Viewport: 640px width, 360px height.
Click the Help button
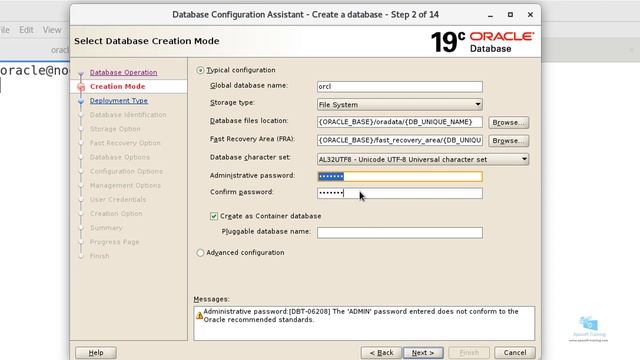pos(96,353)
